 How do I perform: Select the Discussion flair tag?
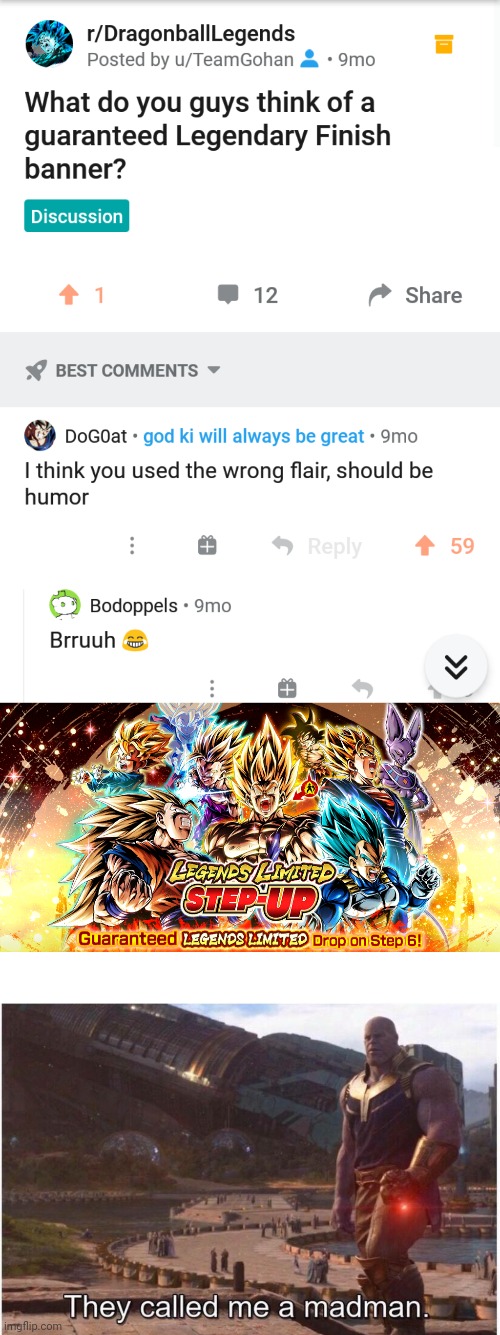(77, 216)
